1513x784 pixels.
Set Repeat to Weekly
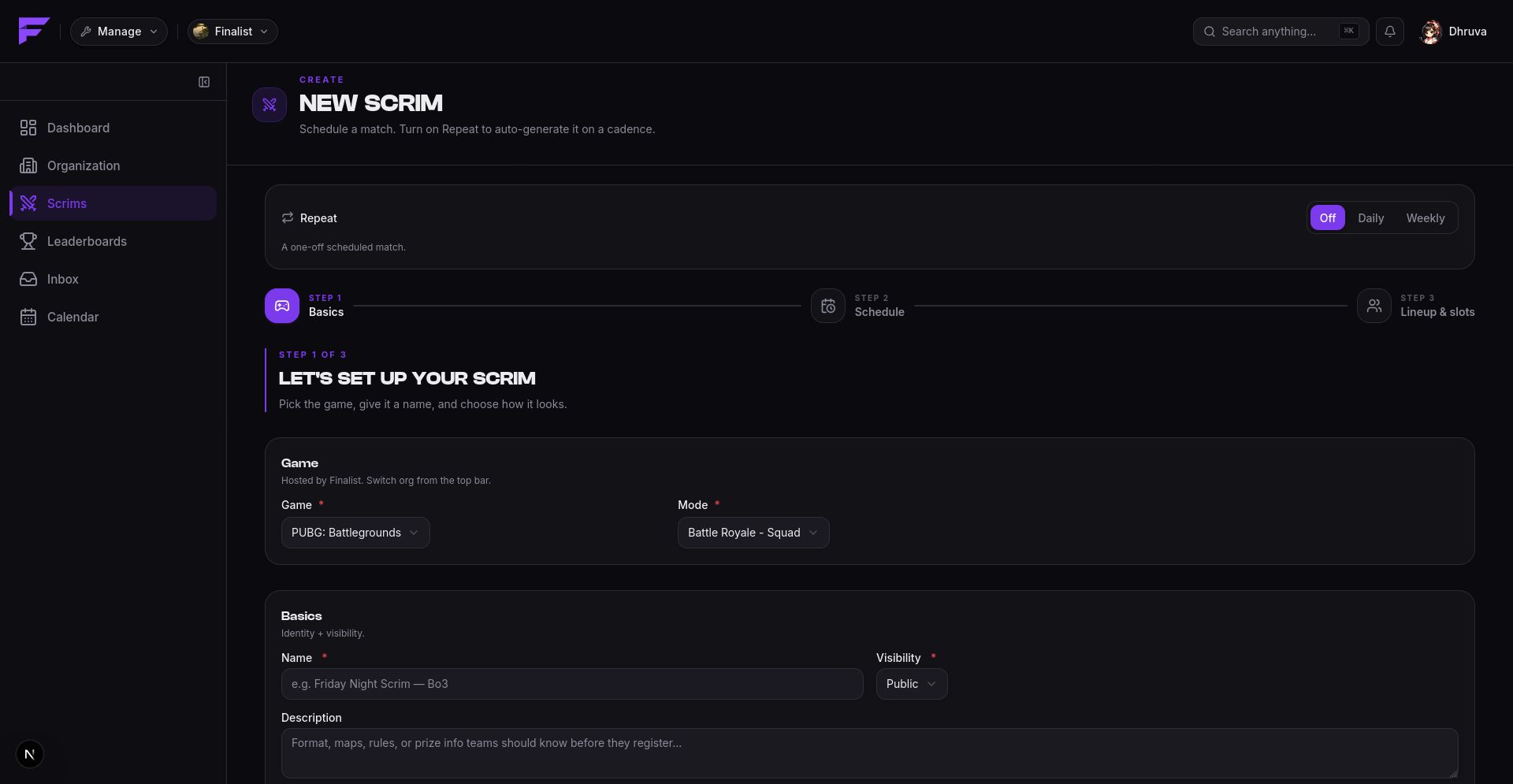tap(1426, 218)
